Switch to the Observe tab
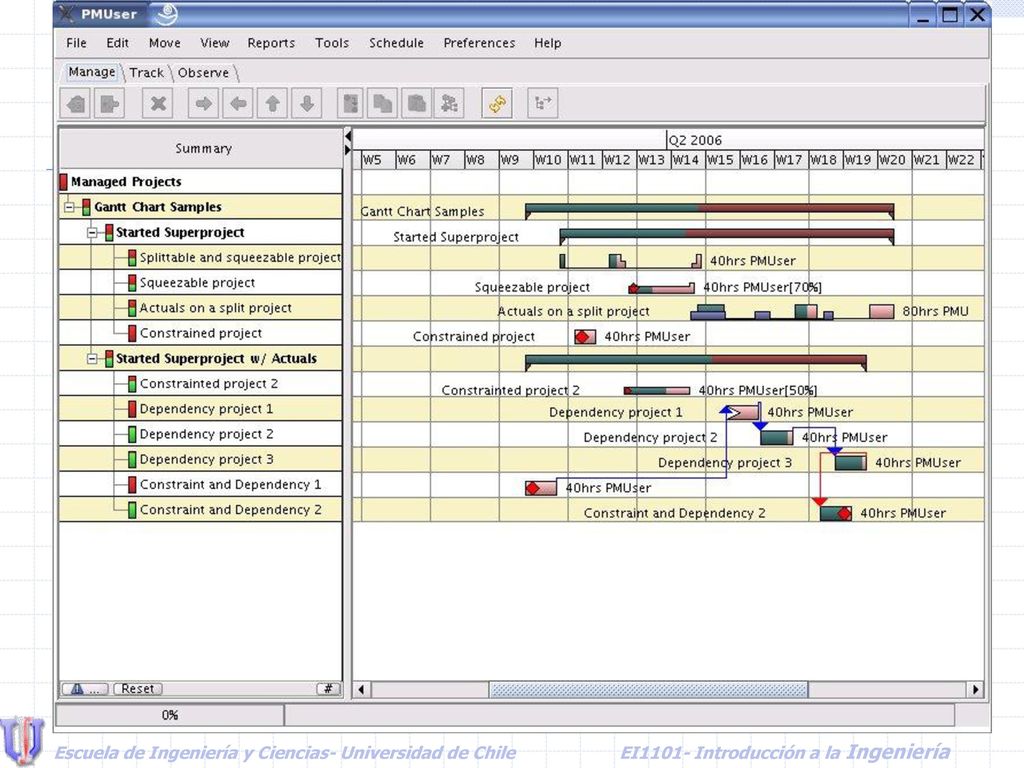 coord(203,72)
